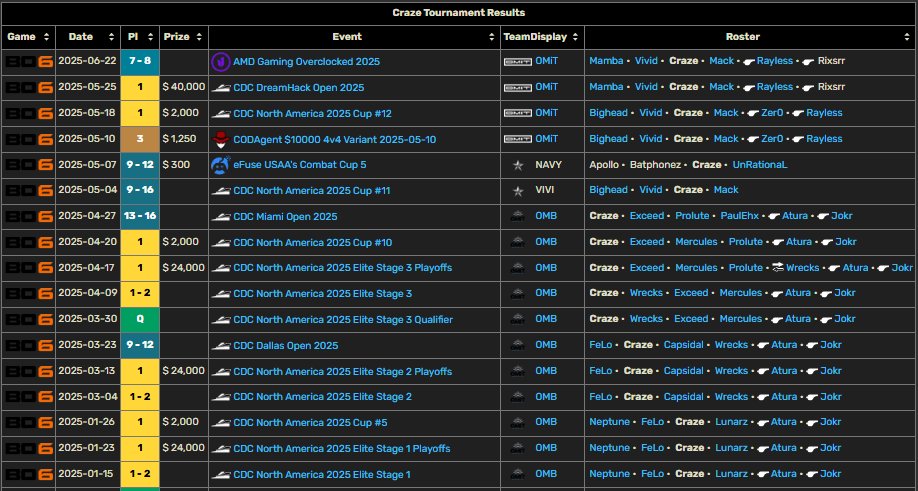Screen dimensions: 918x491
Task: Select the 13 - 16 placement cell
Action: click(140, 216)
